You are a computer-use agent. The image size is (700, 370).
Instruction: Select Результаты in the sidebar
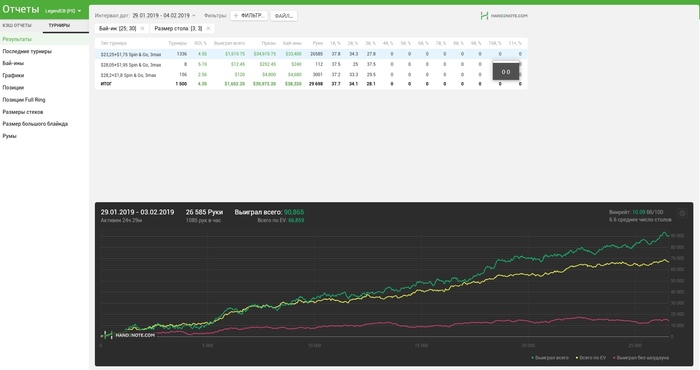(17, 39)
